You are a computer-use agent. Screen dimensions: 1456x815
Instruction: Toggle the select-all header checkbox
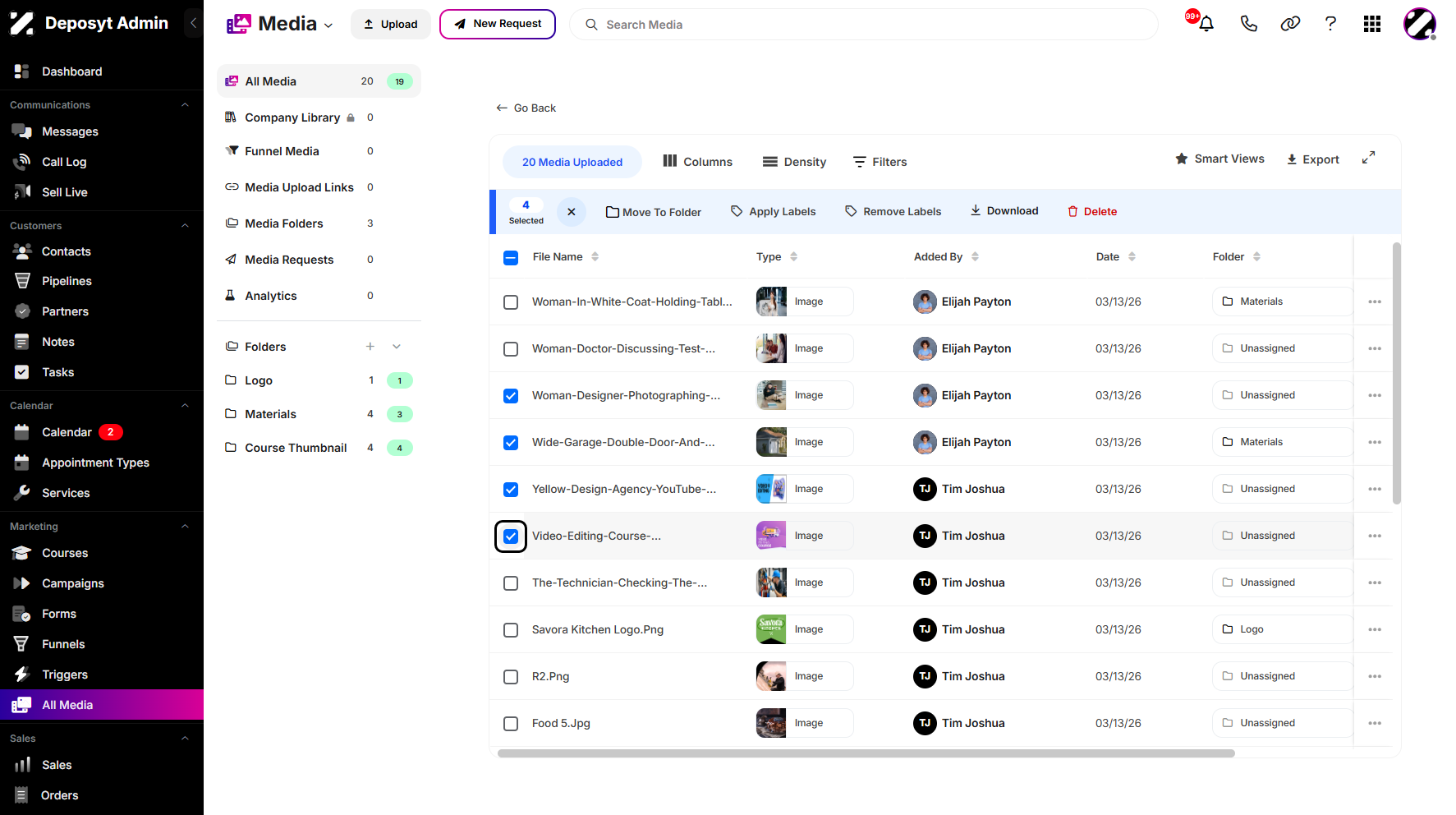tap(511, 257)
